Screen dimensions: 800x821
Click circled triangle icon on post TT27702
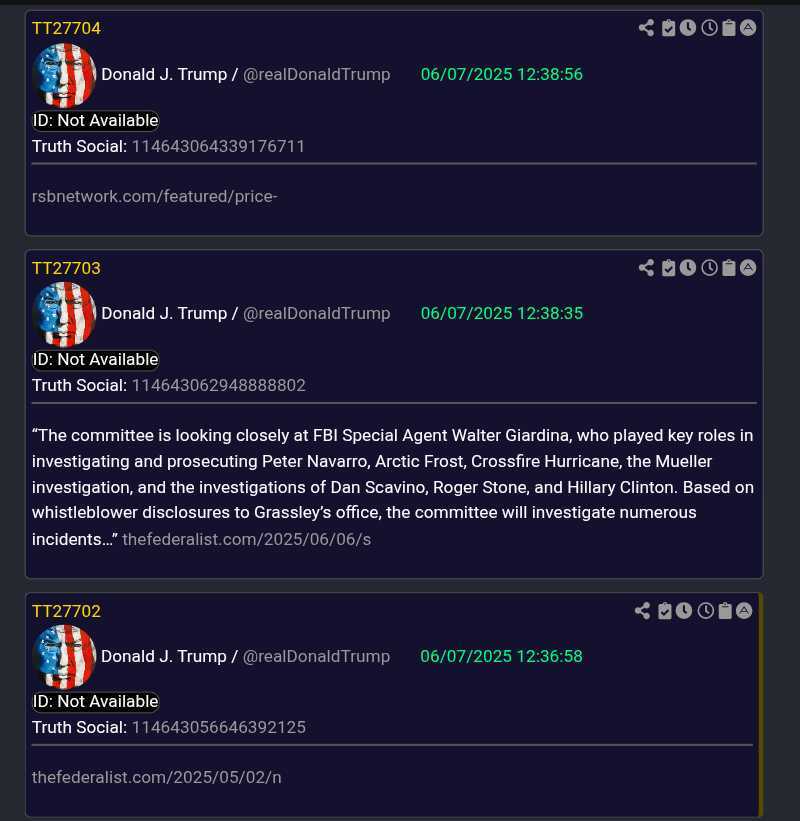click(x=744, y=610)
